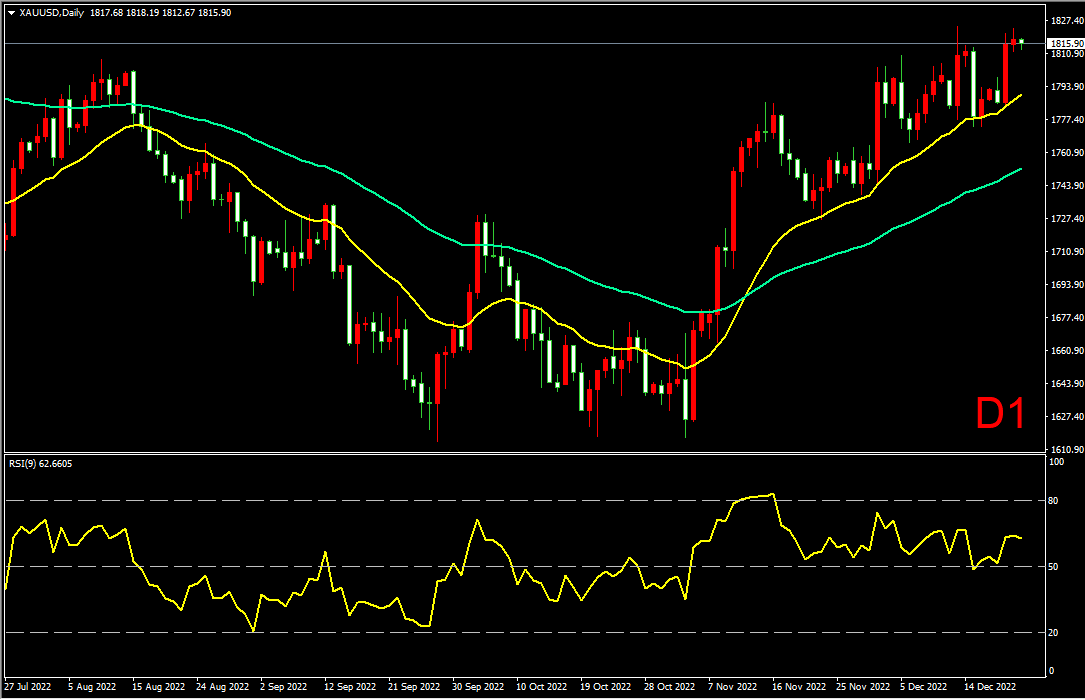Image resolution: width=1085 pixels, height=700 pixels.
Task: Click the 27 Jul 2022 date label
Action: (x=28, y=687)
